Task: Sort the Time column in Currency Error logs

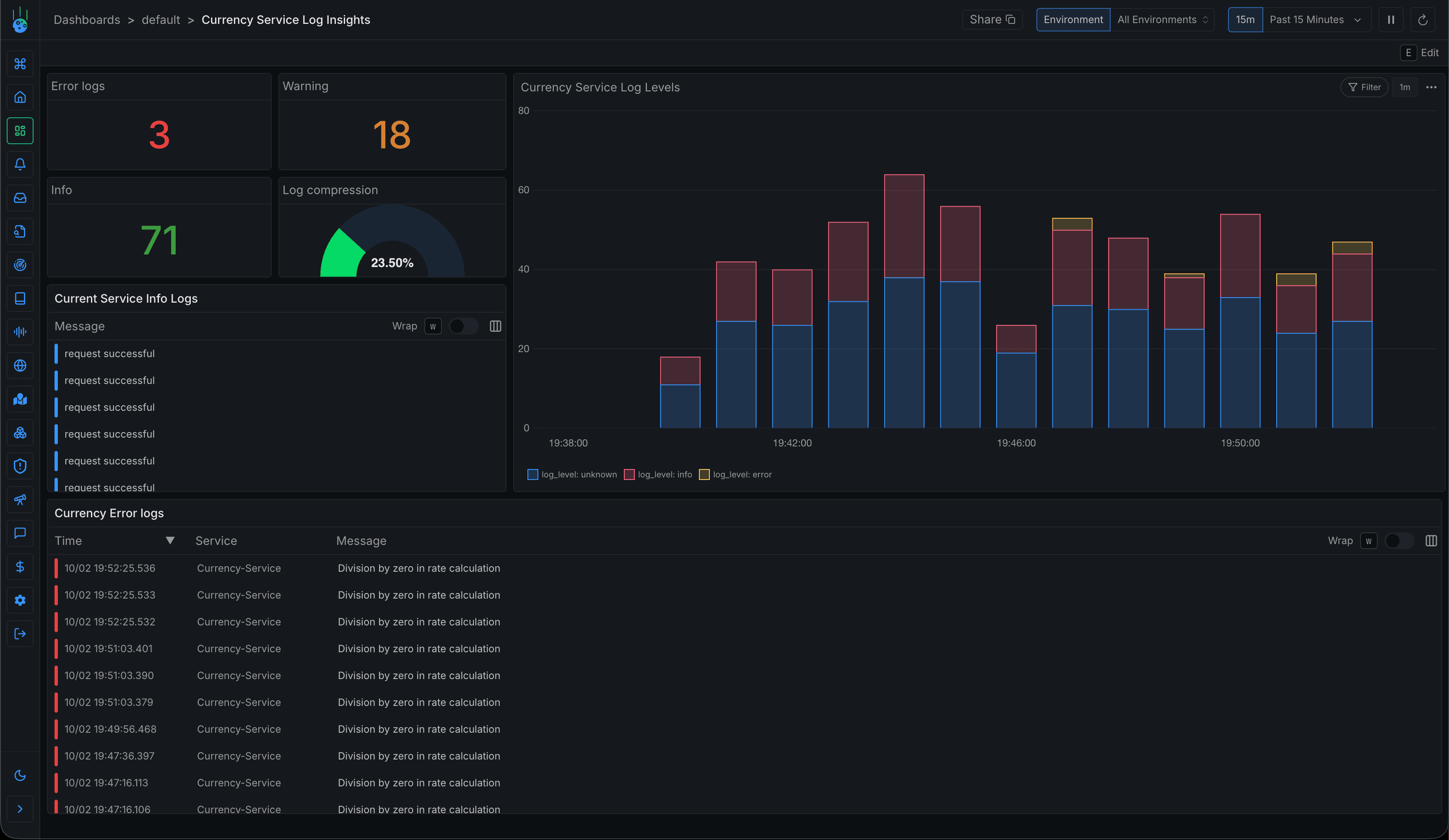Action: point(170,540)
